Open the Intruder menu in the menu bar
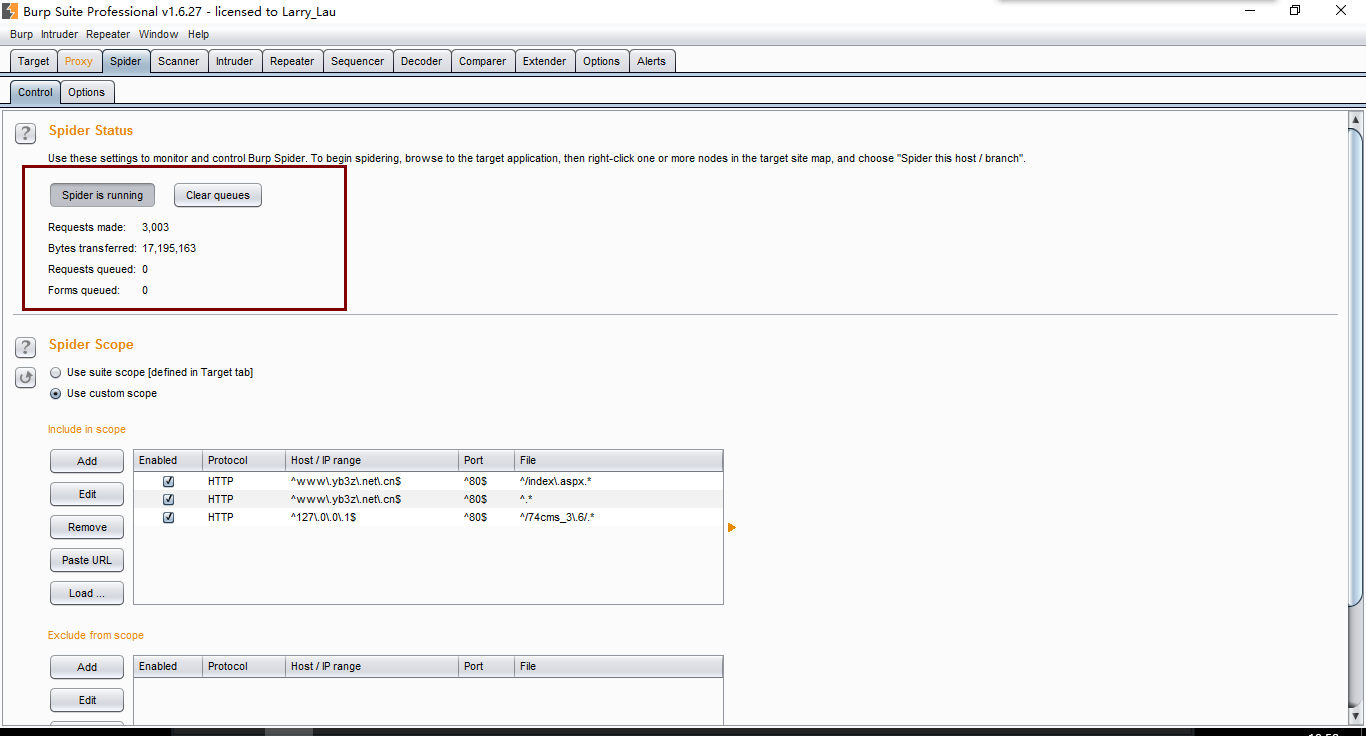 pyautogui.click(x=59, y=34)
